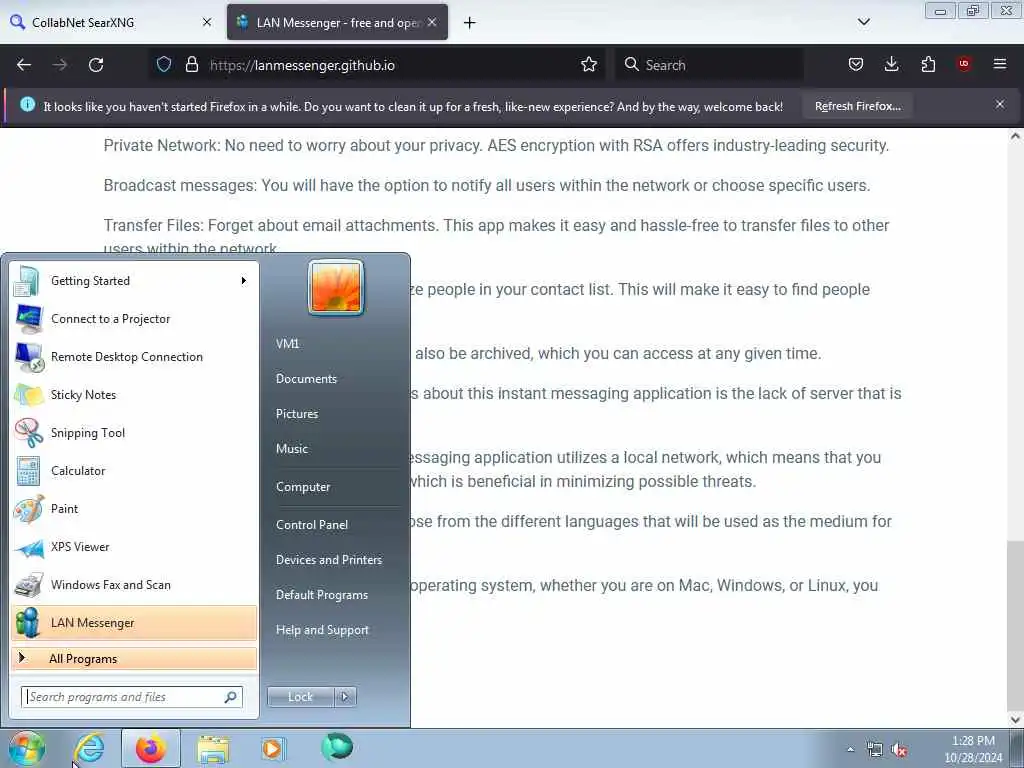Open LAN Messenger from Start menu
1024x768 pixels.
[134, 622]
